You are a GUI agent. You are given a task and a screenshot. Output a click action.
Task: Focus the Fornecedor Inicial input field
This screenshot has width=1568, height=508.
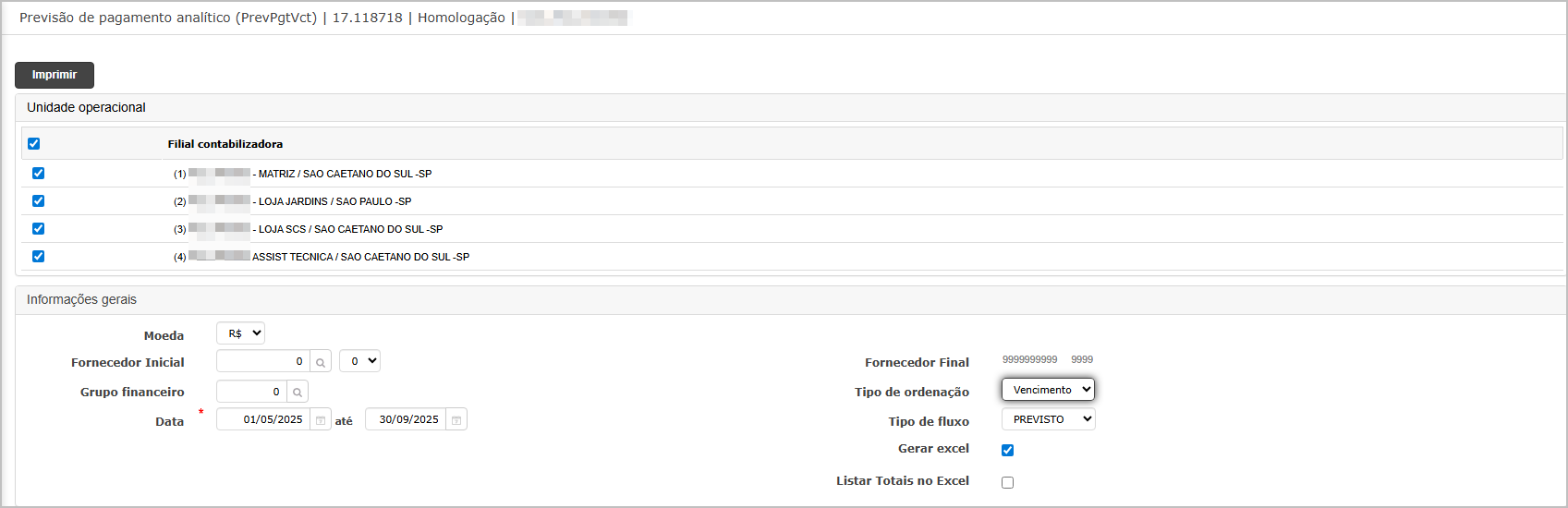click(263, 361)
